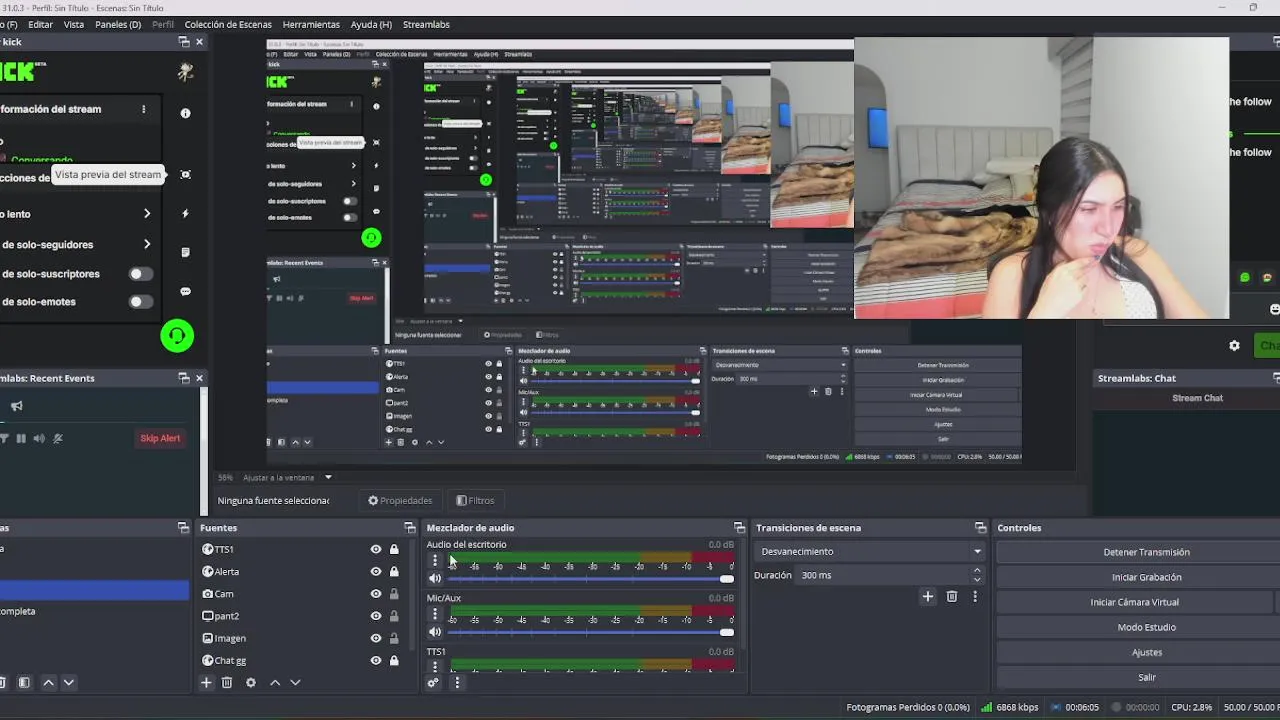
Task: Hide the TTS1 source
Action: (x=376, y=549)
